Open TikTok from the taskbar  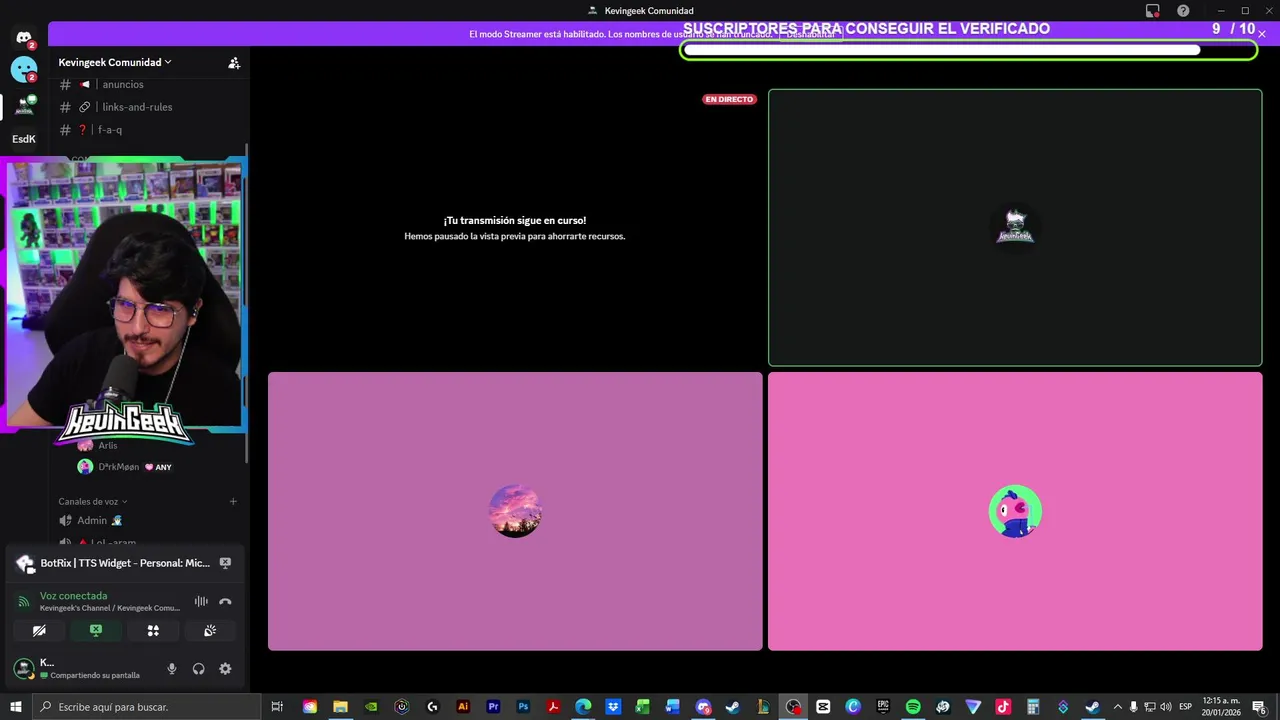[x=1003, y=707]
